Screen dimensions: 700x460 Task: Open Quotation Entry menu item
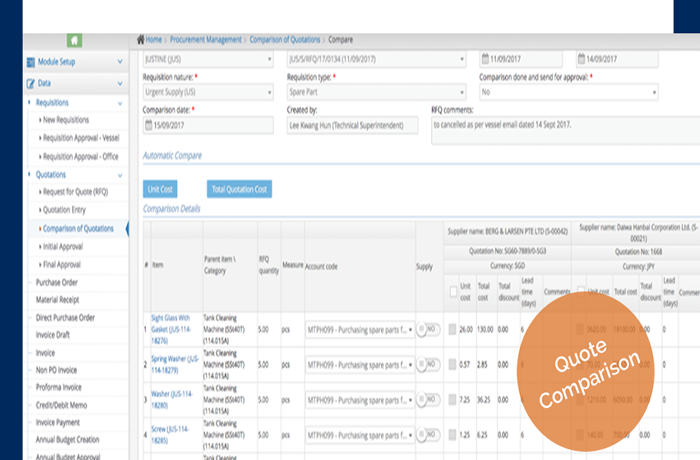(x=64, y=209)
